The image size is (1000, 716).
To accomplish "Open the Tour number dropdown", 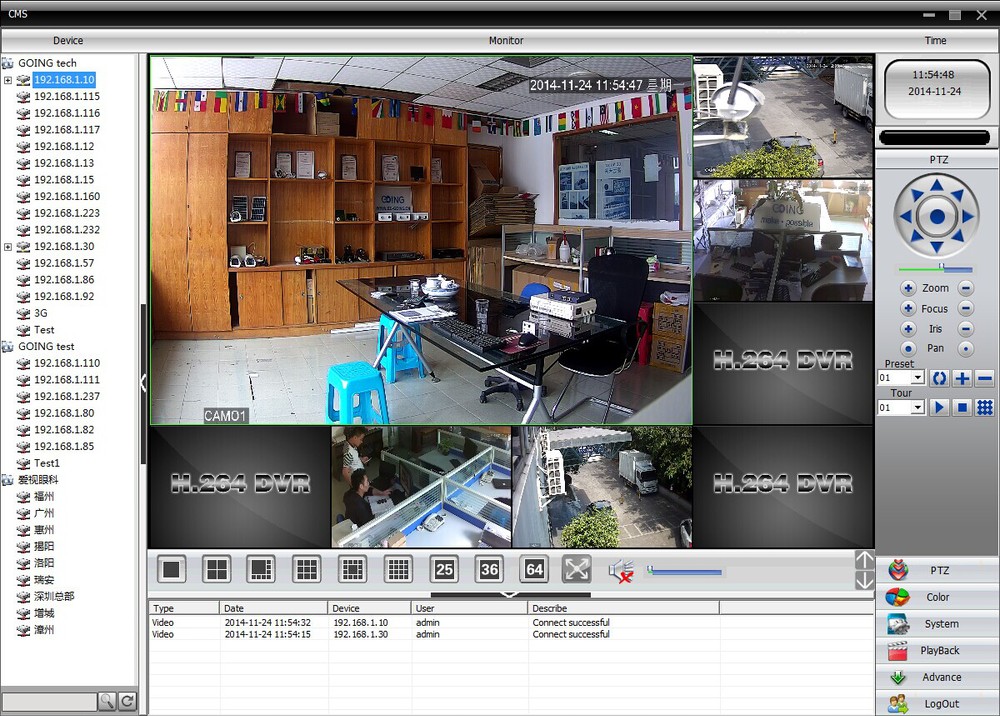I will click(918, 408).
